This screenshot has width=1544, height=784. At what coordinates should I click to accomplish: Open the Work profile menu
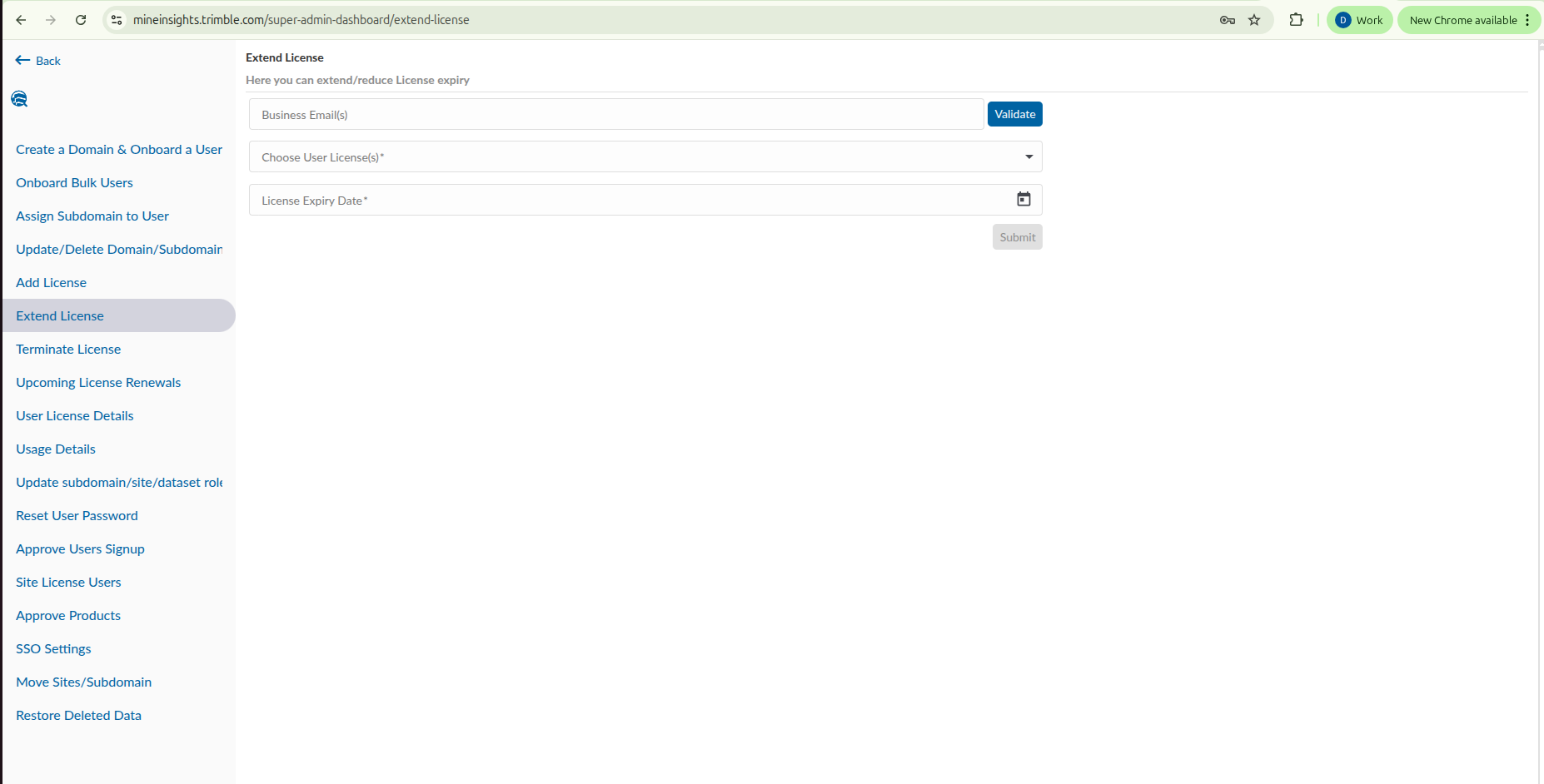click(1358, 20)
